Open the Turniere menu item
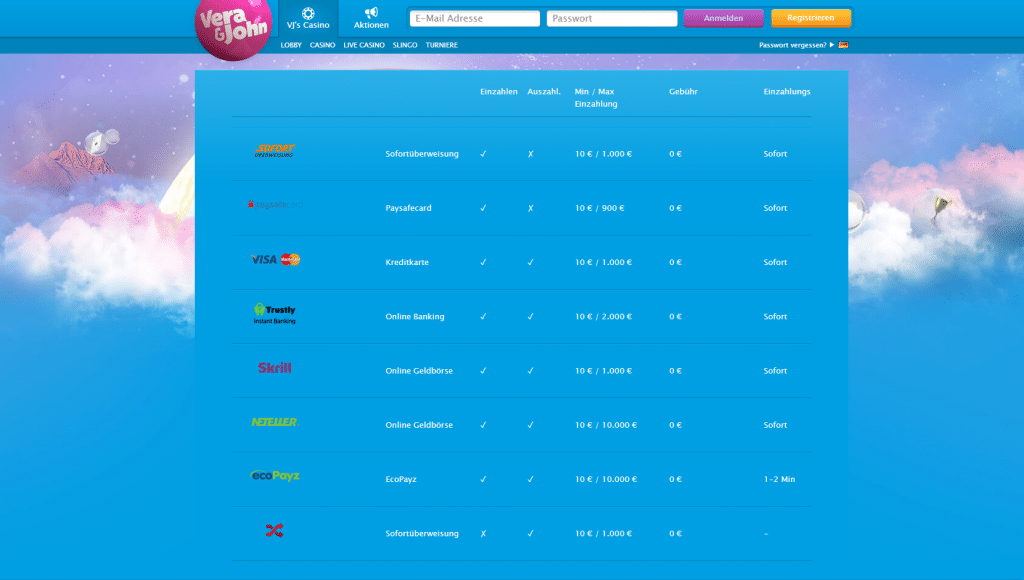Viewport: 1024px width, 580px height. (x=441, y=45)
